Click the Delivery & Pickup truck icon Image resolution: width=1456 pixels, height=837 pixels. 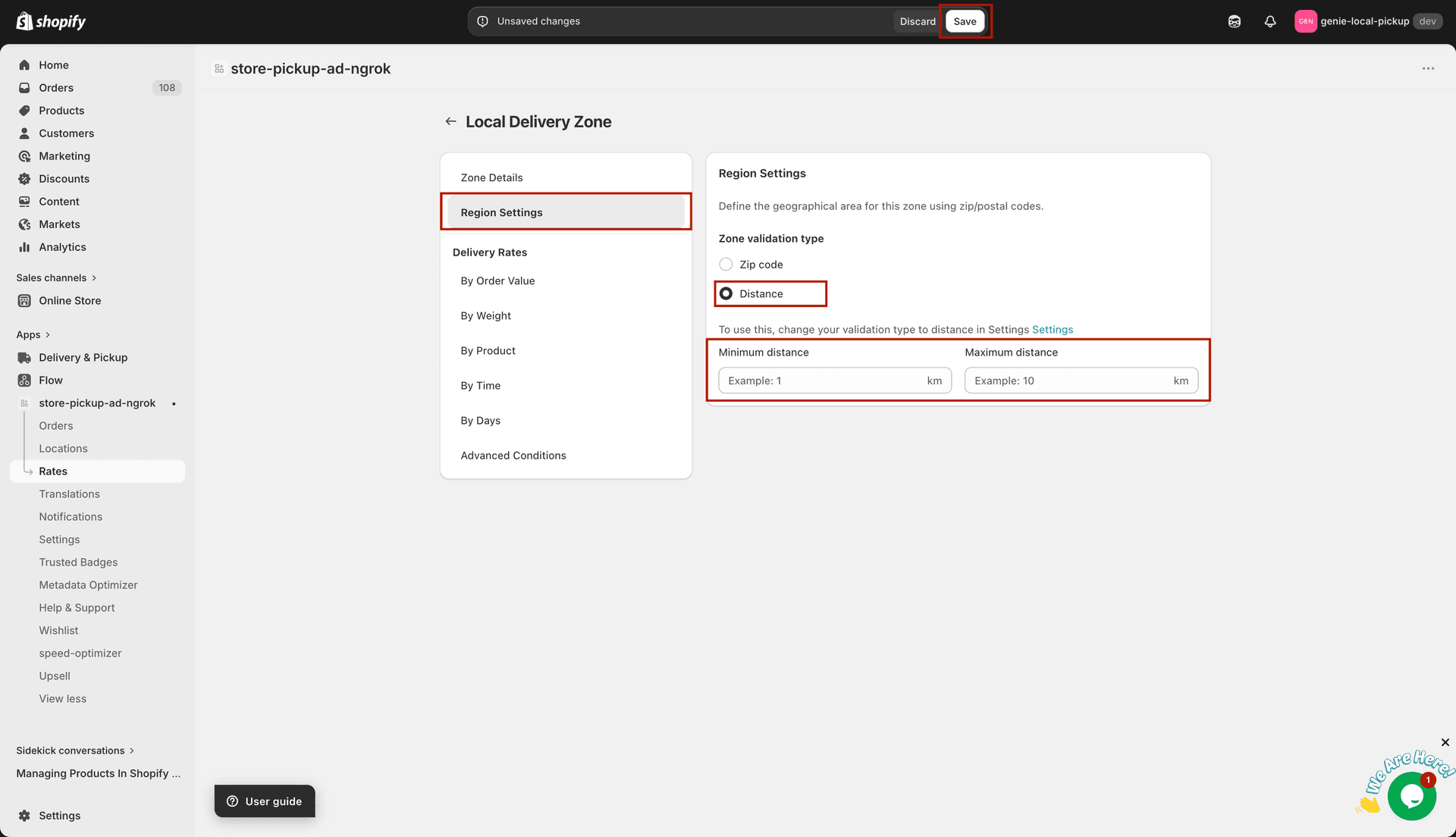click(x=24, y=358)
